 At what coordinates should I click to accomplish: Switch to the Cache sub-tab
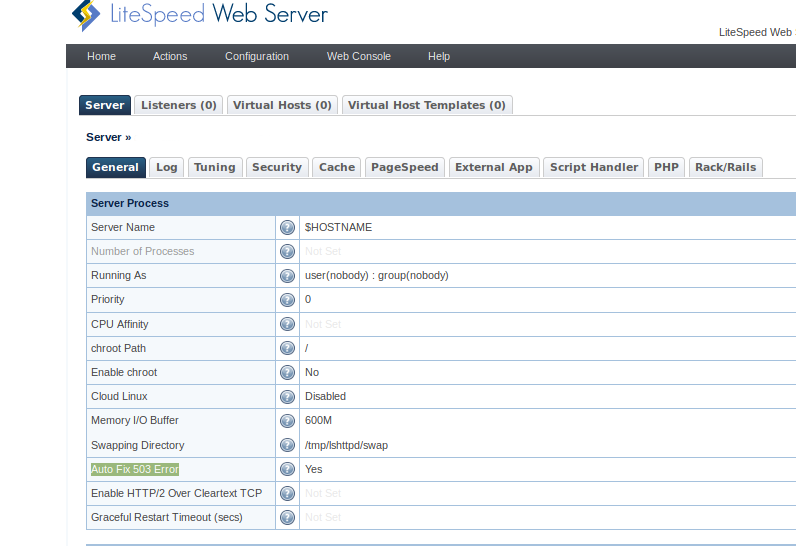[x=337, y=167]
